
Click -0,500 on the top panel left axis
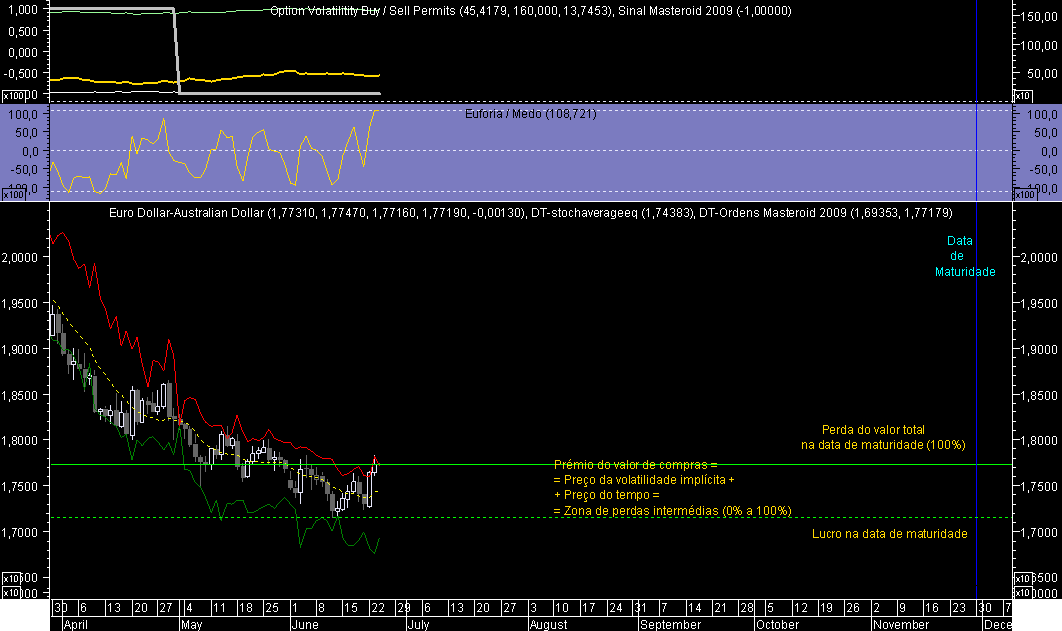[x=20, y=73]
